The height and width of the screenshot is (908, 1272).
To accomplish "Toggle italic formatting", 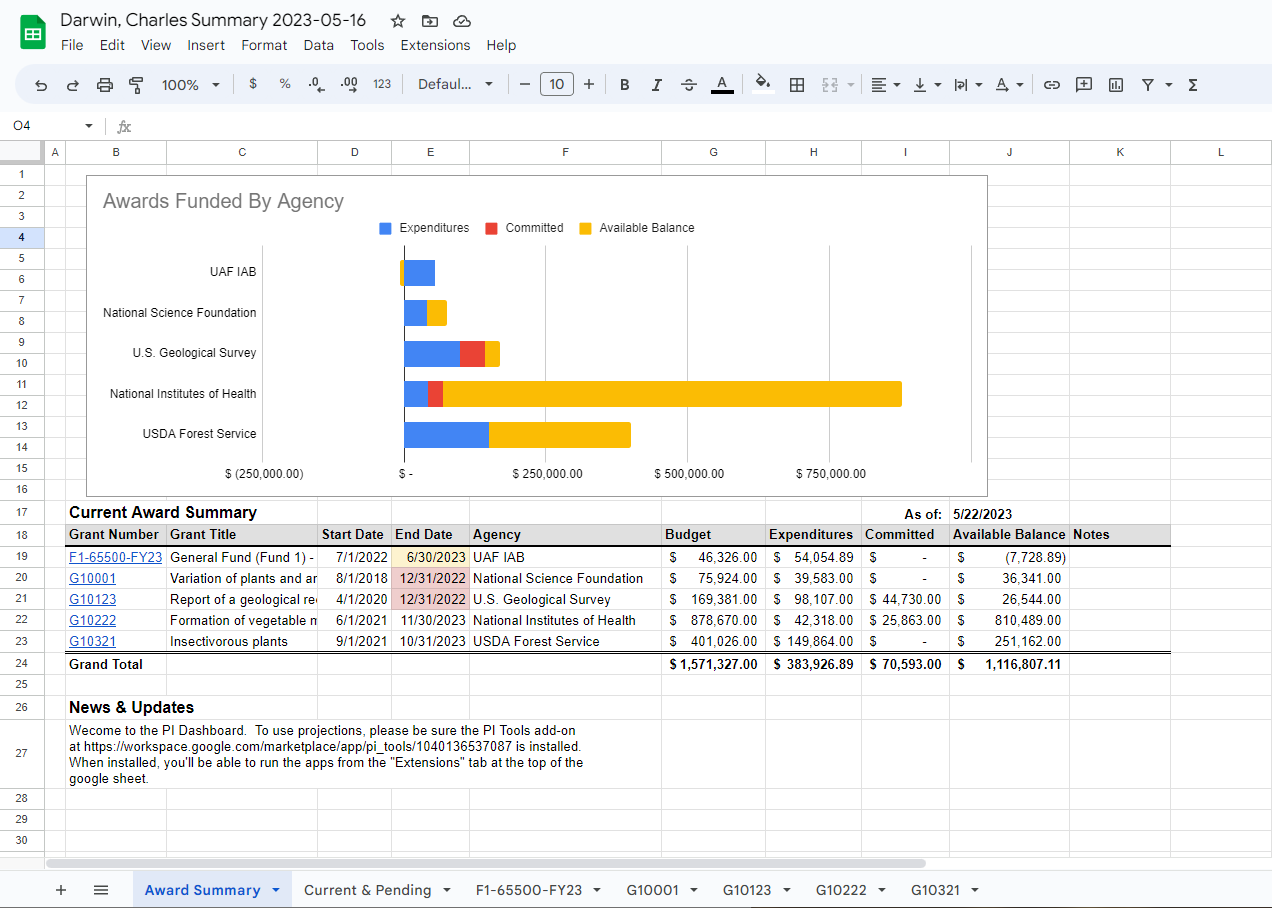I will [656, 85].
